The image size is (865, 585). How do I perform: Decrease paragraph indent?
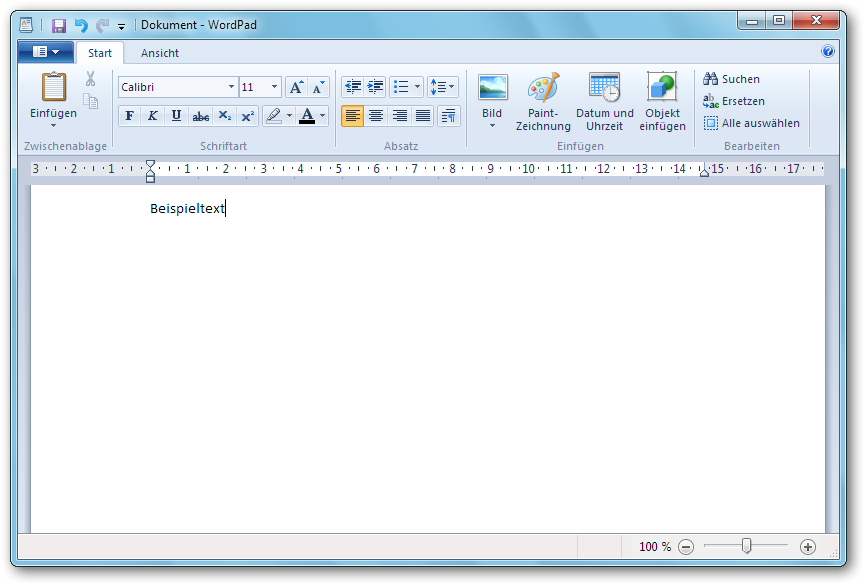(x=353, y=87)
